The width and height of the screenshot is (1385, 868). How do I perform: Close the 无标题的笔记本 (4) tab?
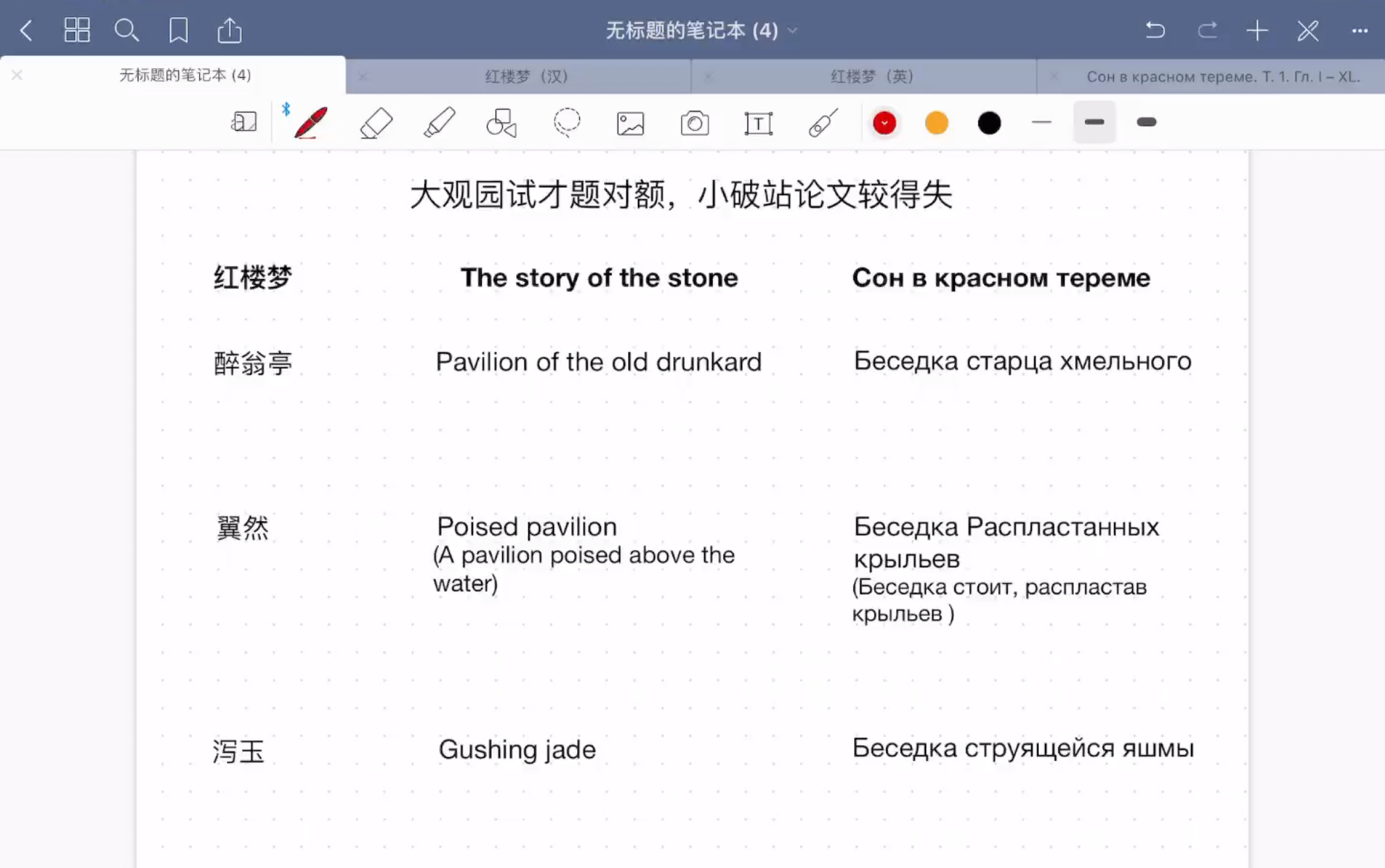17,75
